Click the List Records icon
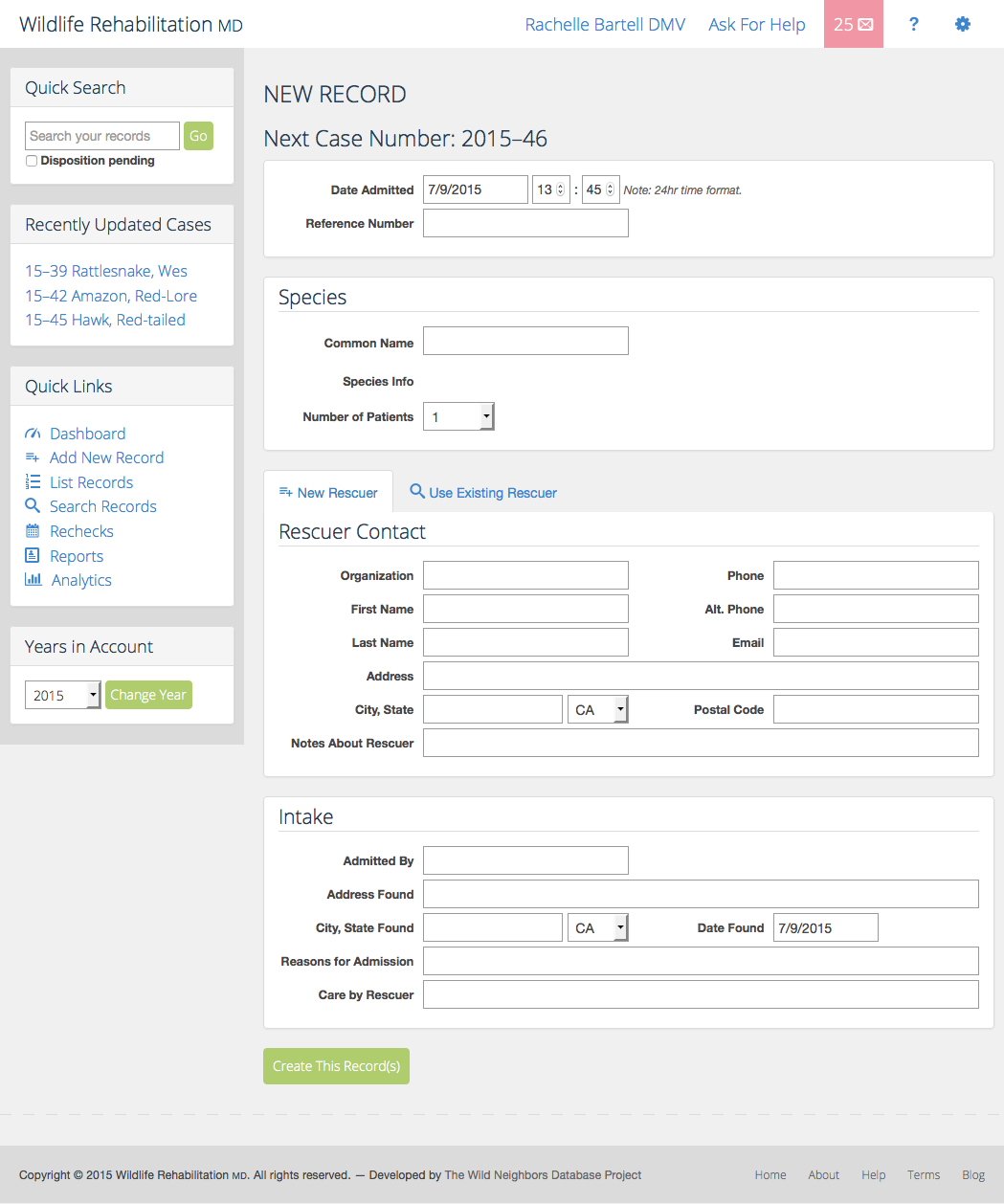1004x1204 pixels. coord(33,482)
